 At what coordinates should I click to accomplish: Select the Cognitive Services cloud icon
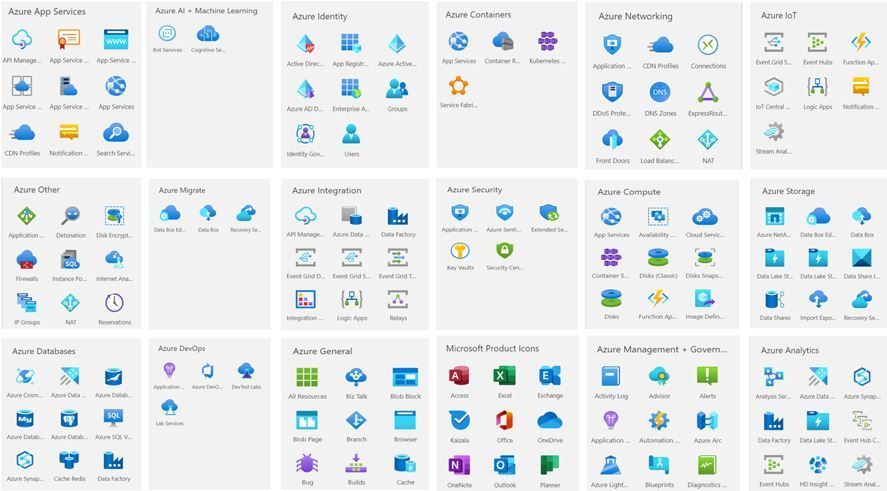click(208, 35)
